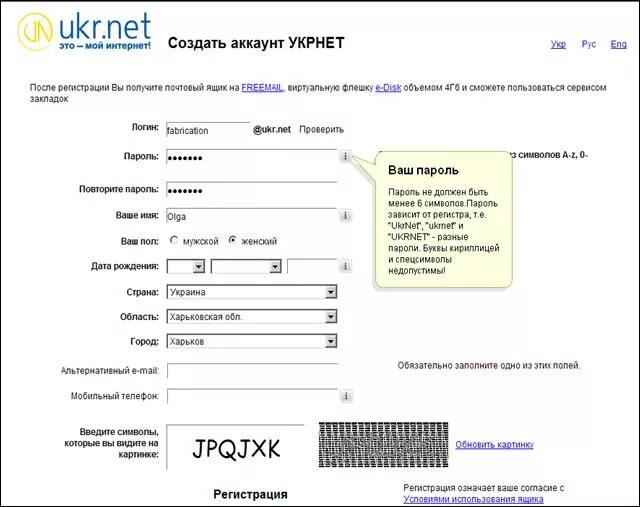The image size is (640, 507).
Task: Open info icon next to name field
Action: (345, 215)
